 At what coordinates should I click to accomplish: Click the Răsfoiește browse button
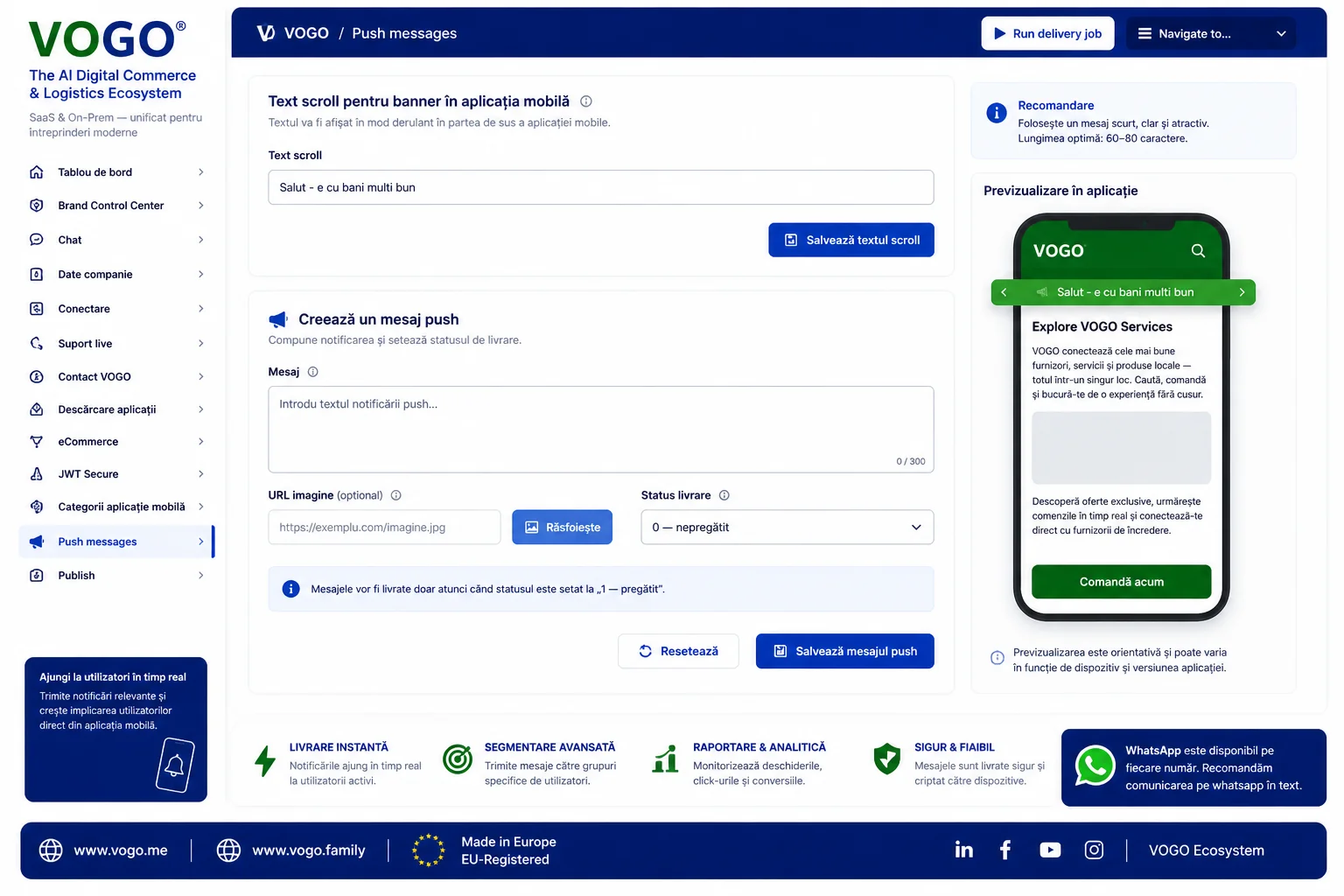tap(563, 528)
